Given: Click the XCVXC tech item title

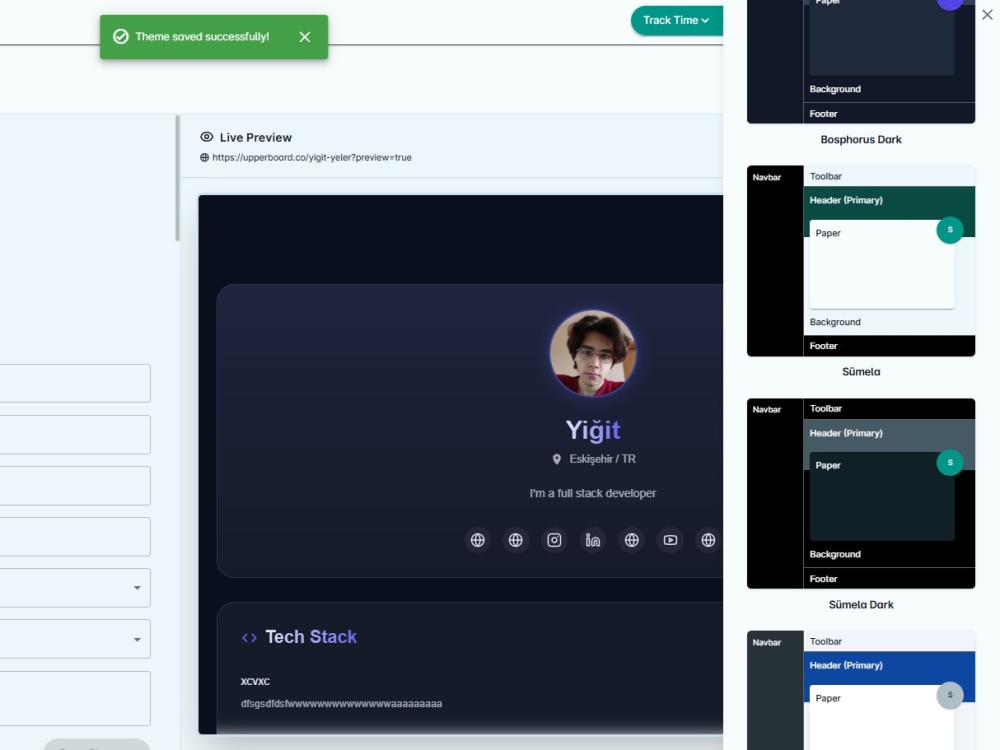Looking at the screenshot, I should pos(255,682).
